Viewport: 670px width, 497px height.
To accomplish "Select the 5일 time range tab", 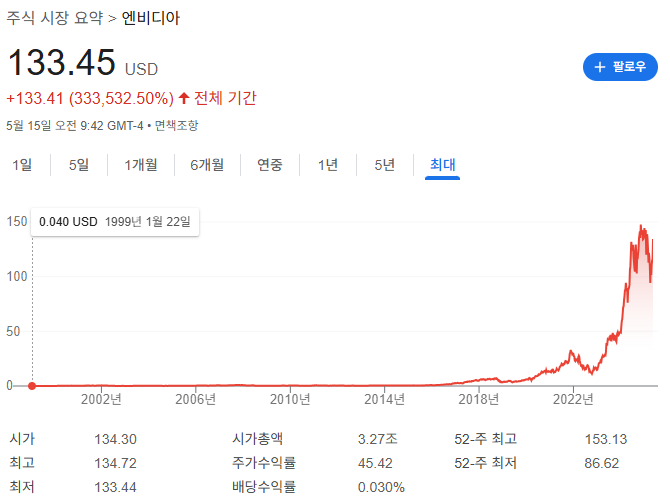I will click(79, 165).
